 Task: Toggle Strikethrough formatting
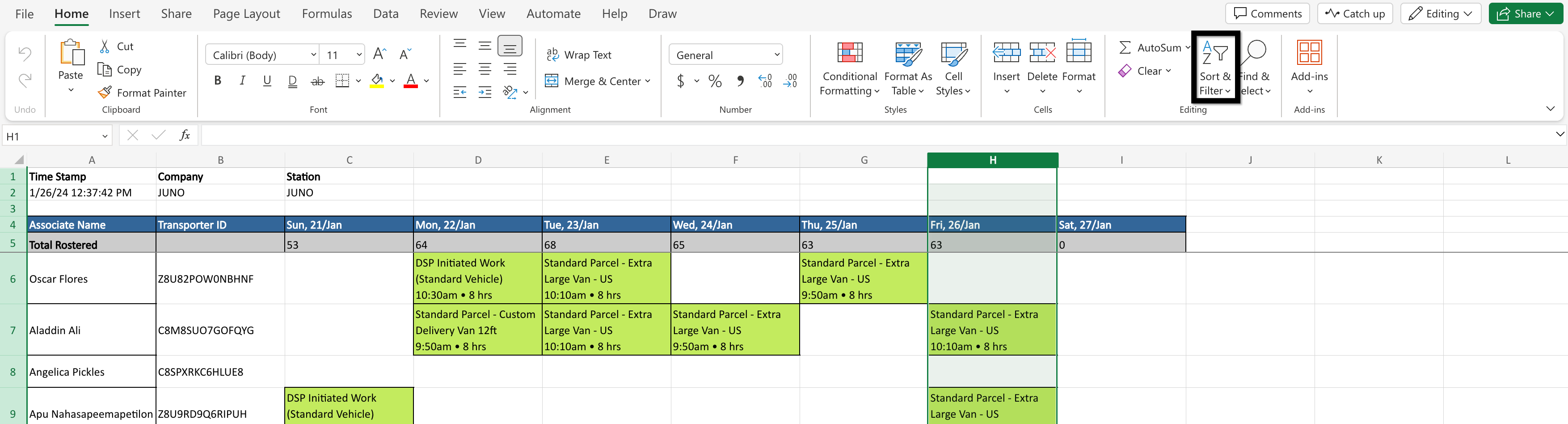coord(317,81)
